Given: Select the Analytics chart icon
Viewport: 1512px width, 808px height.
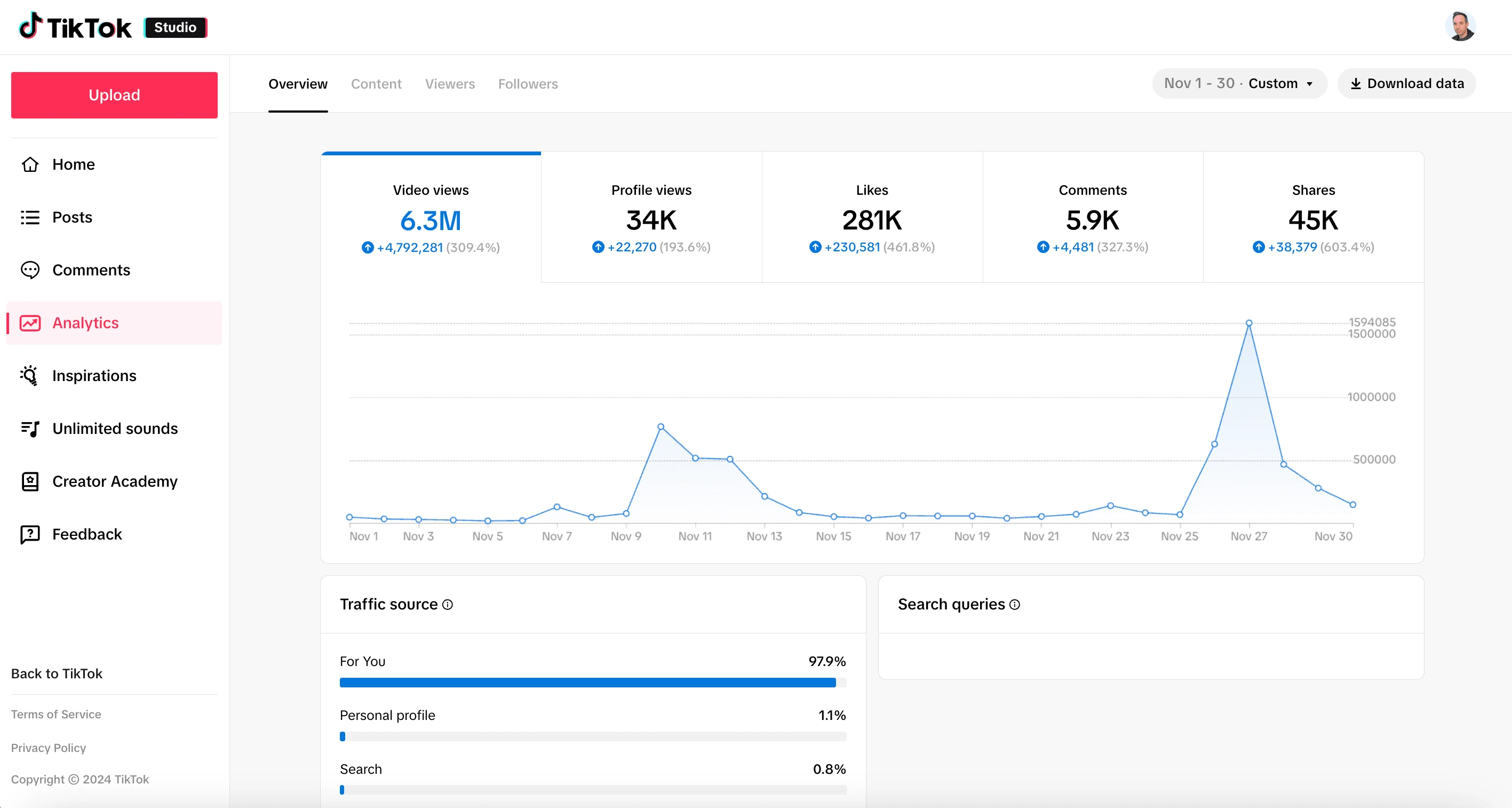Looking at the screenshot, I should click(x=30, y=323).
